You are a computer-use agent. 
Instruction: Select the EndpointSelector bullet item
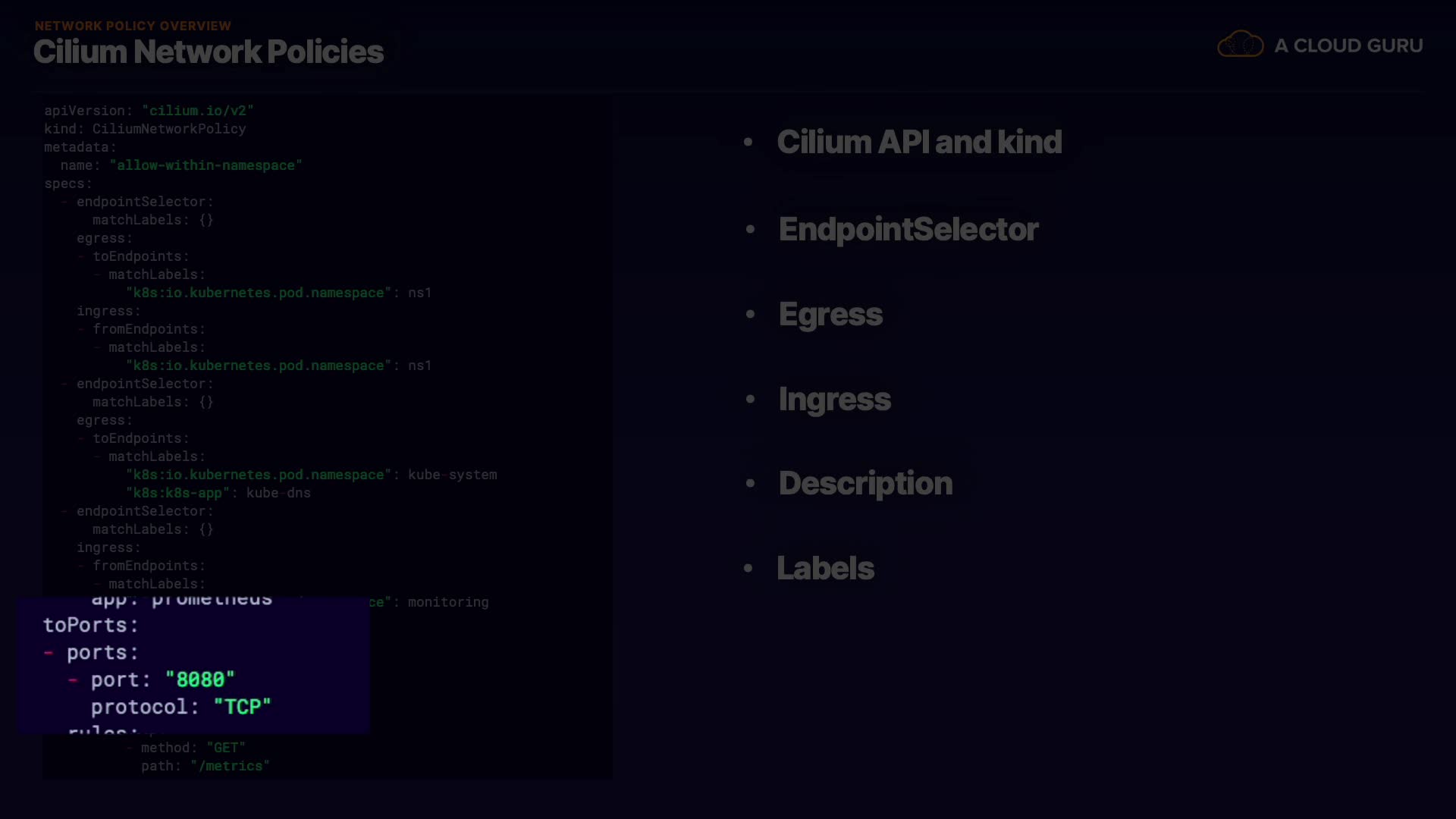pos(908,230)
